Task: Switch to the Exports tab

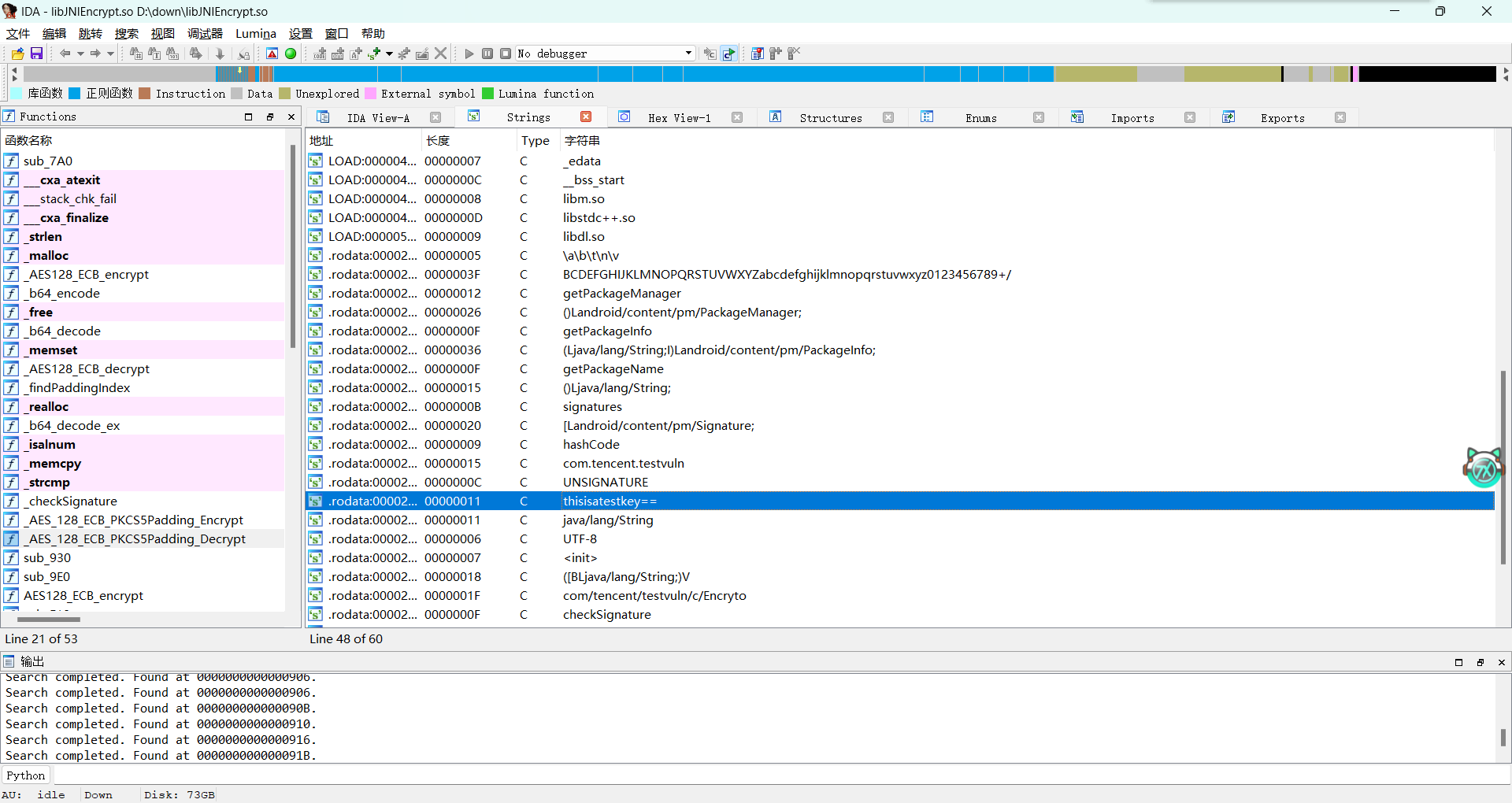Action: pyautogui.click(x=1283, y=118)
